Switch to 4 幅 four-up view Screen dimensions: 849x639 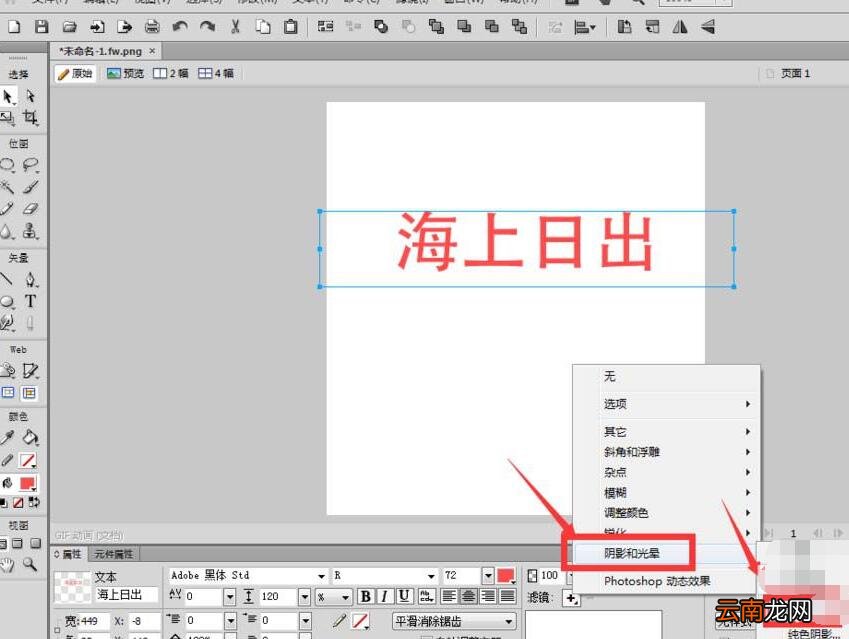coord(215,74)
